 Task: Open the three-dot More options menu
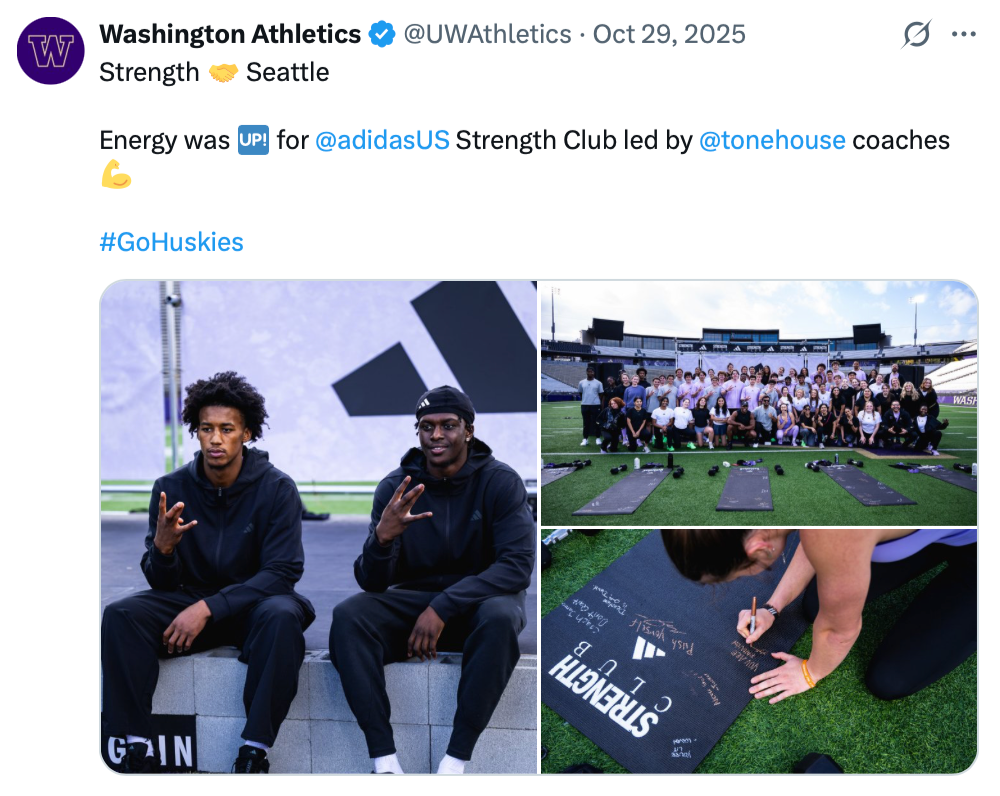coord(963,35)
